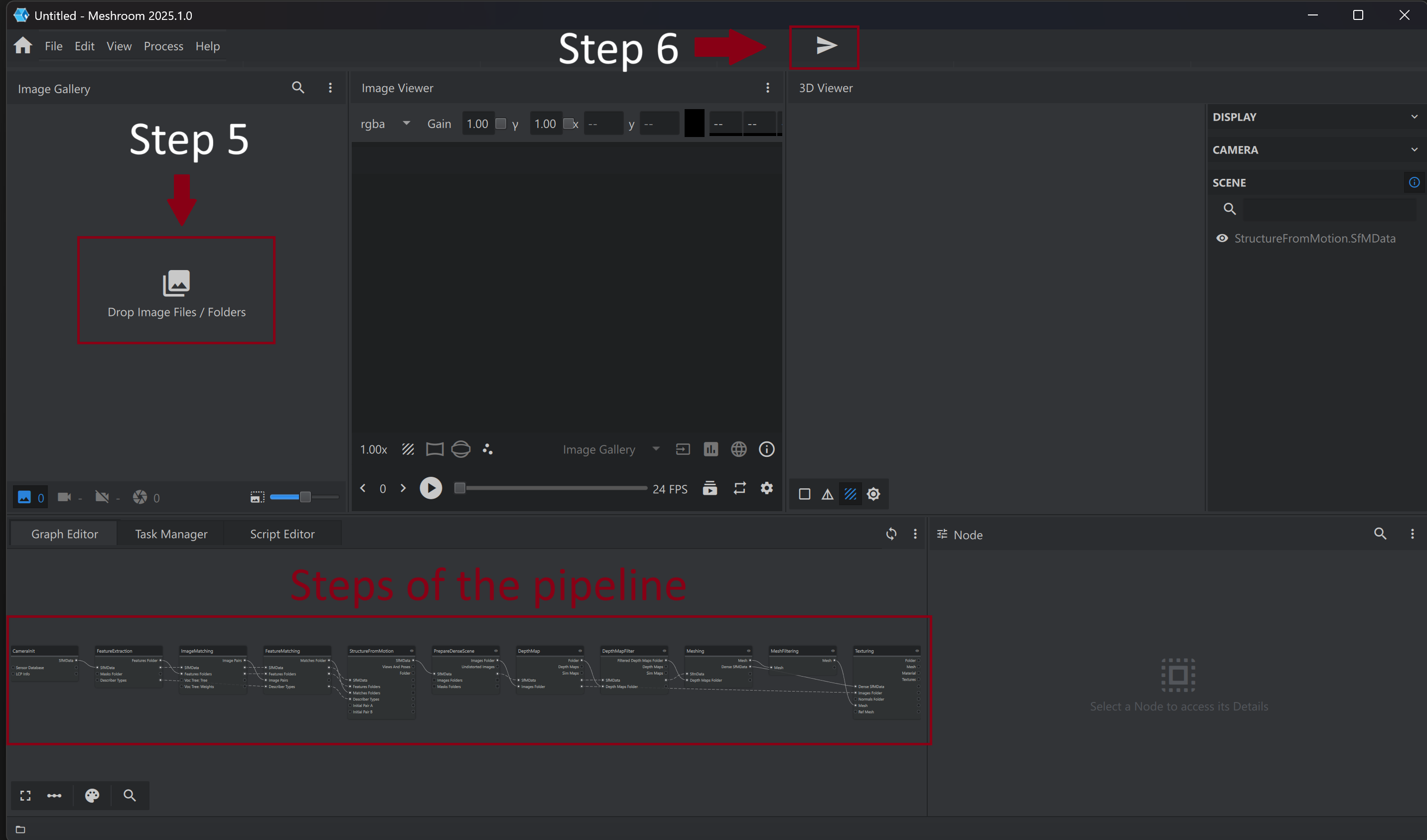Click the black color swatch in Image Viewer
The height and width of the screenshot is (840, 1427).
[x=694, y=123]
